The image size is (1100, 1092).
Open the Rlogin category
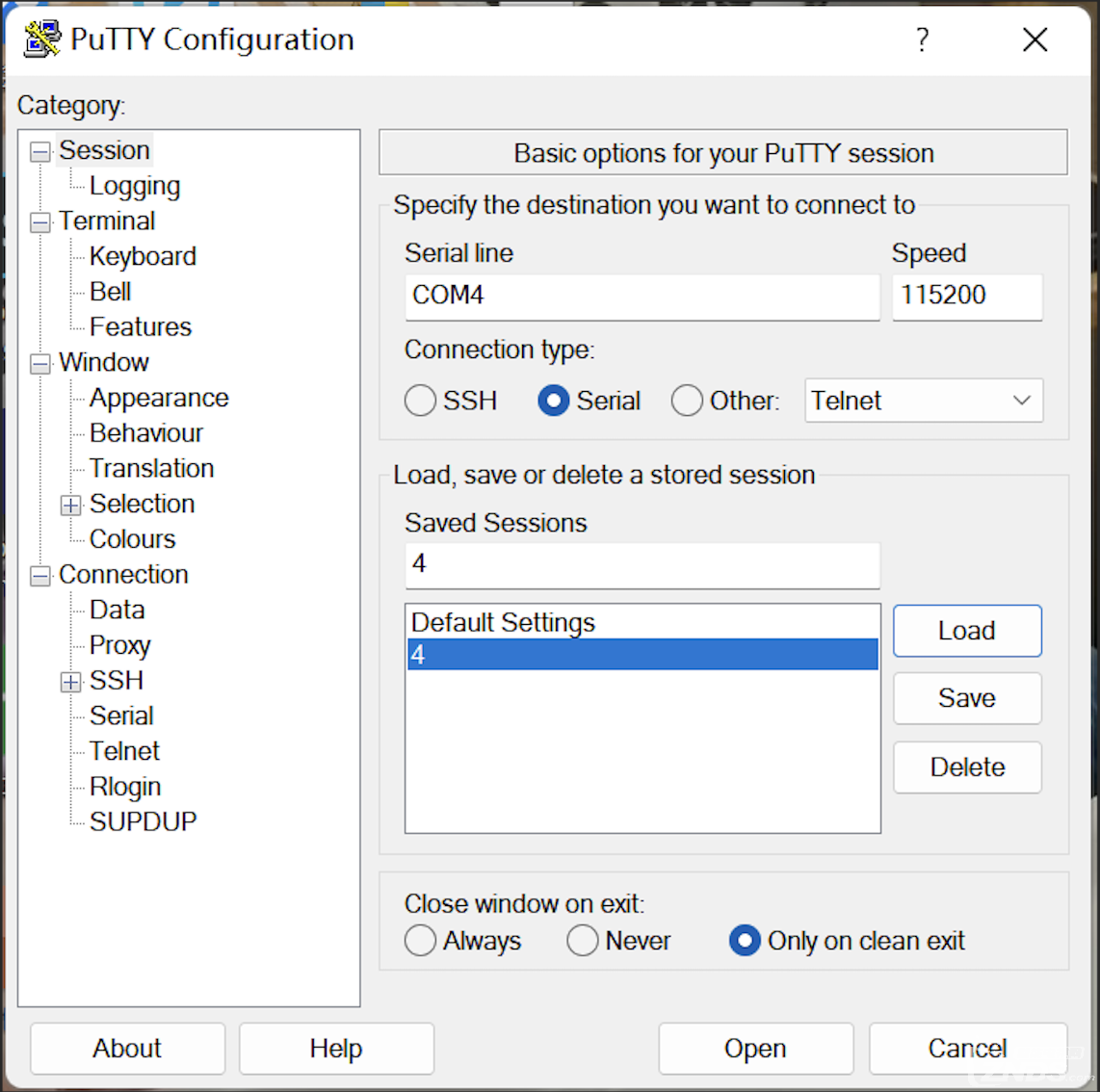click(125, 786)
